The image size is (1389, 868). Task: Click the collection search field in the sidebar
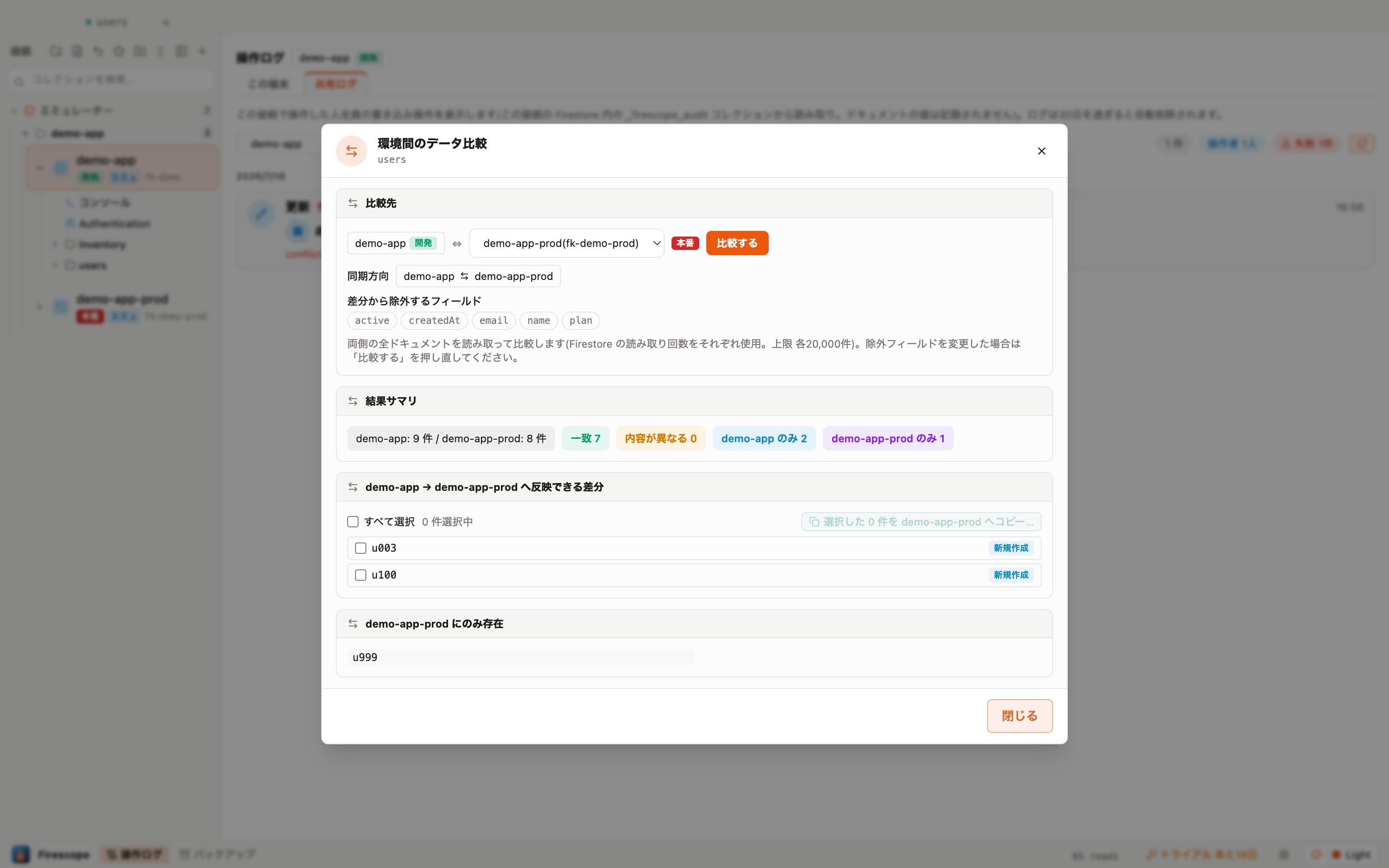(x=112, y=80)
